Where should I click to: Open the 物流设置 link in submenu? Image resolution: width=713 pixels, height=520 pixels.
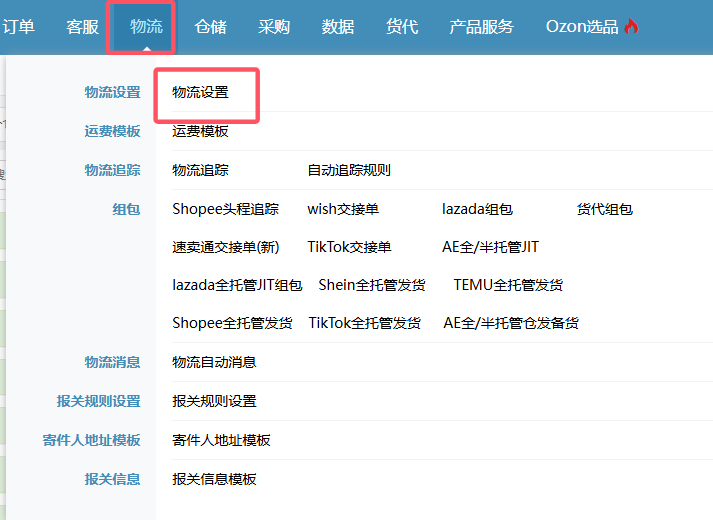[201, 92]
